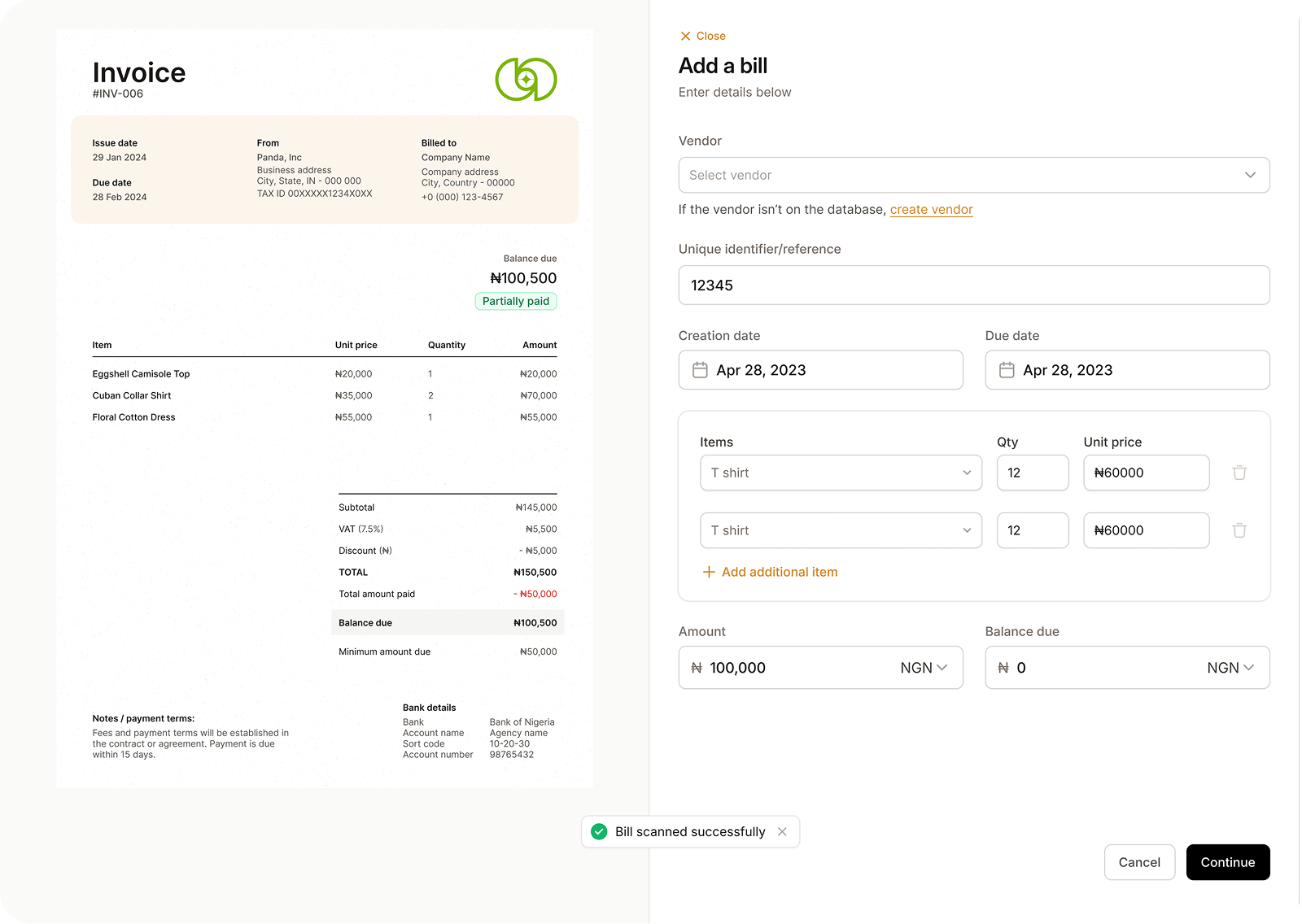
Task: Open the Select vendor dropdown
Action: click(973, 175)
